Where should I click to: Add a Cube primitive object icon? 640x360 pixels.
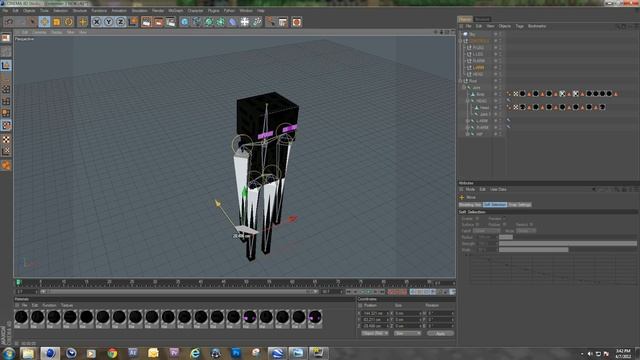point(184,22)
